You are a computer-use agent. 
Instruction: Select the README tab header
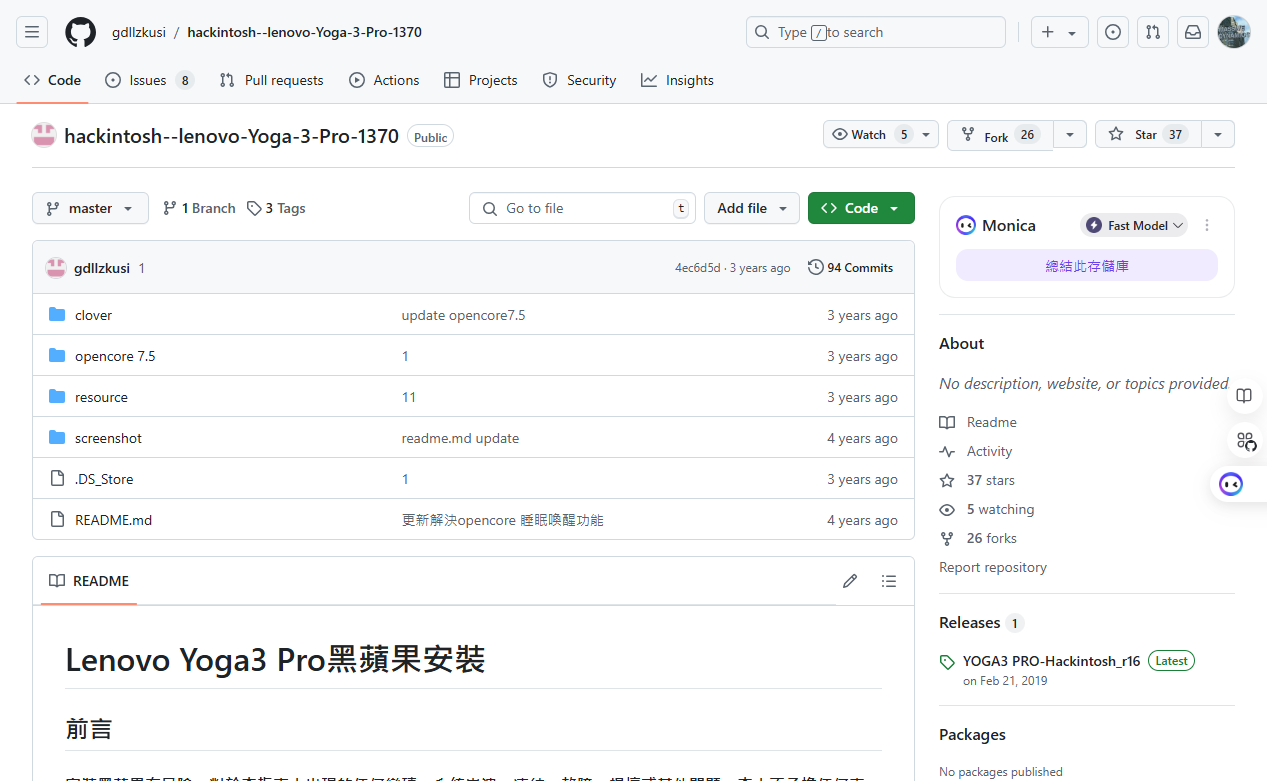point(89,581)
